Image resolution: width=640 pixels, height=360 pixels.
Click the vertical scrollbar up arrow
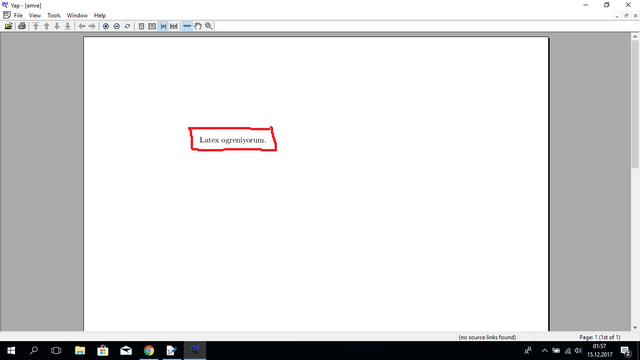(x=635, y=37)
